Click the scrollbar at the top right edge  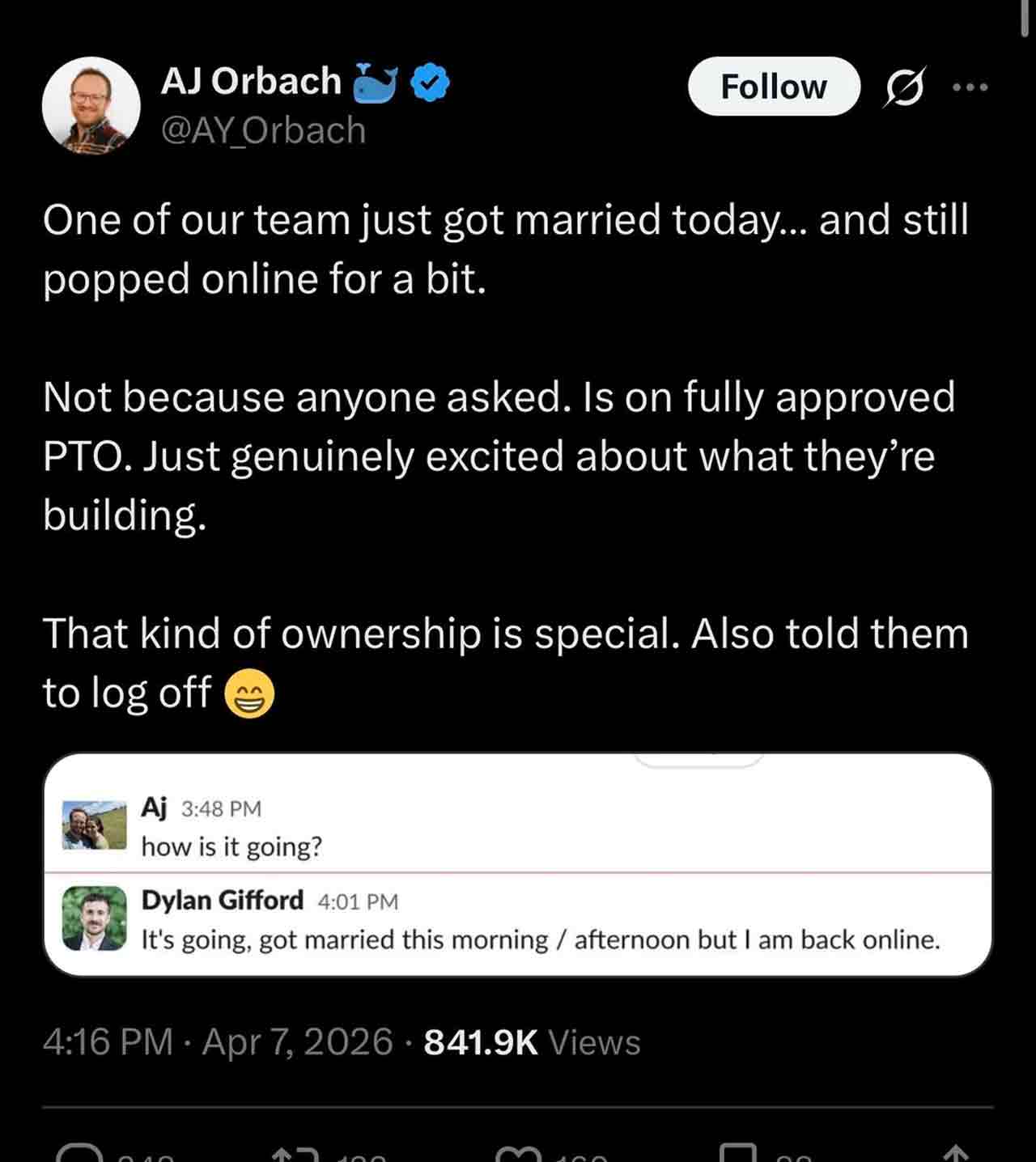(1025, 18)
